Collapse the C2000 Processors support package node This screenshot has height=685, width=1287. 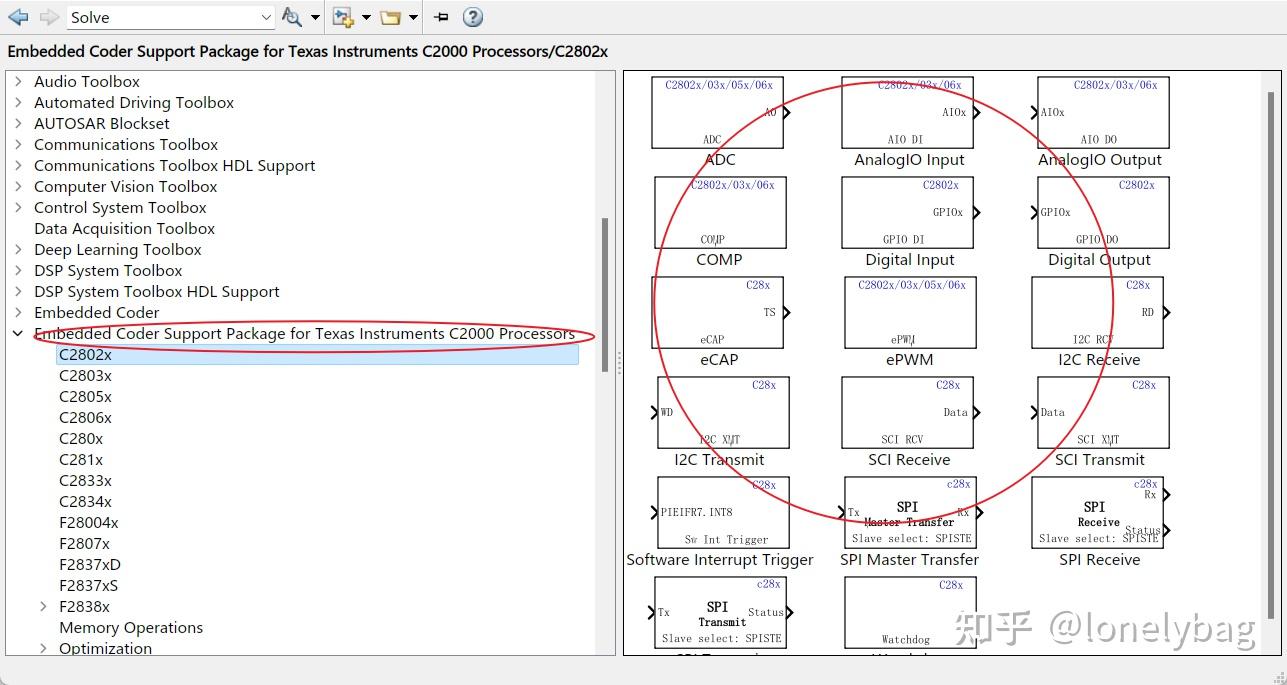(x=17, y=333)
